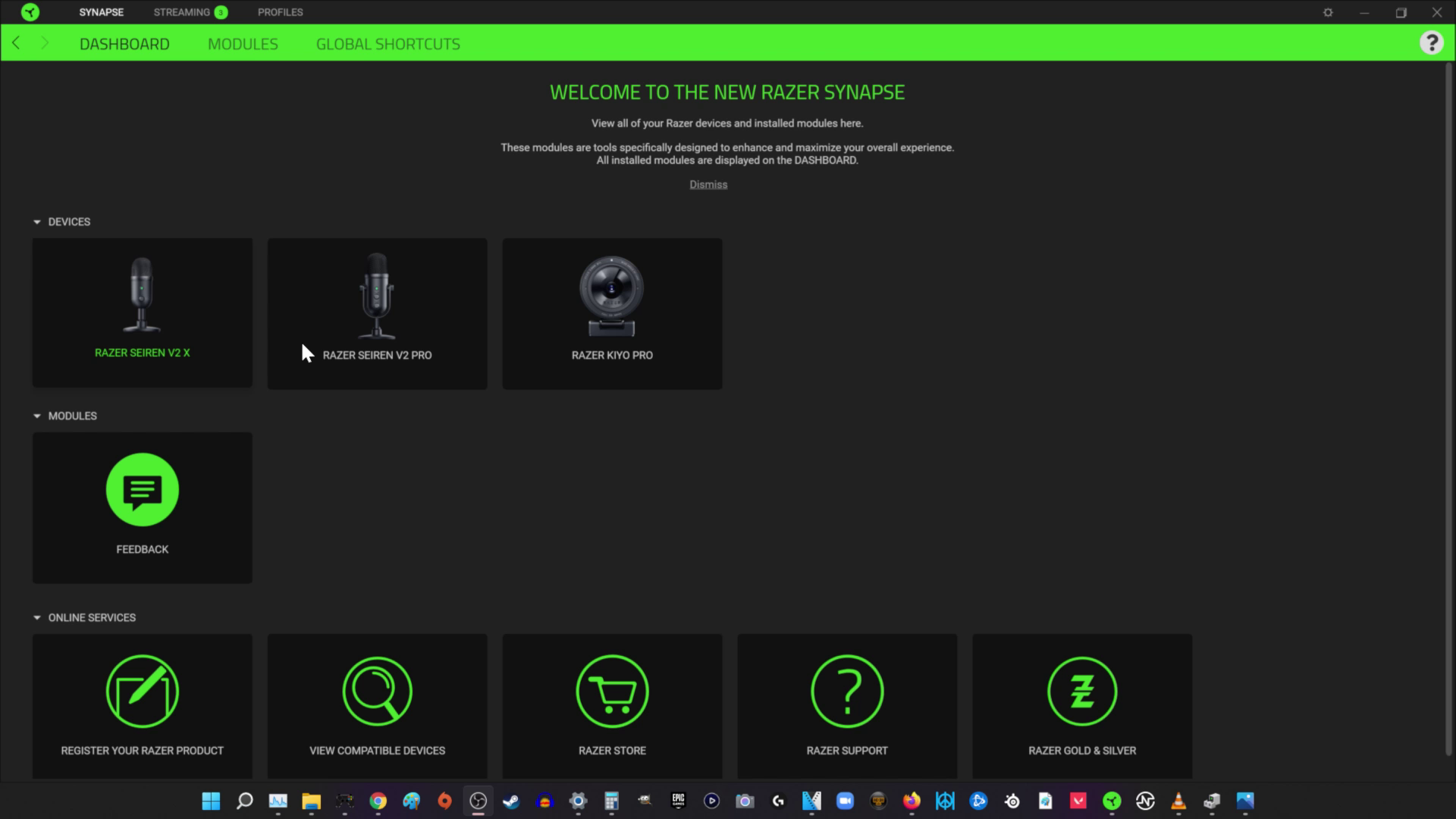
Task: Open the Camera app from taskbar
Action: 745,801
